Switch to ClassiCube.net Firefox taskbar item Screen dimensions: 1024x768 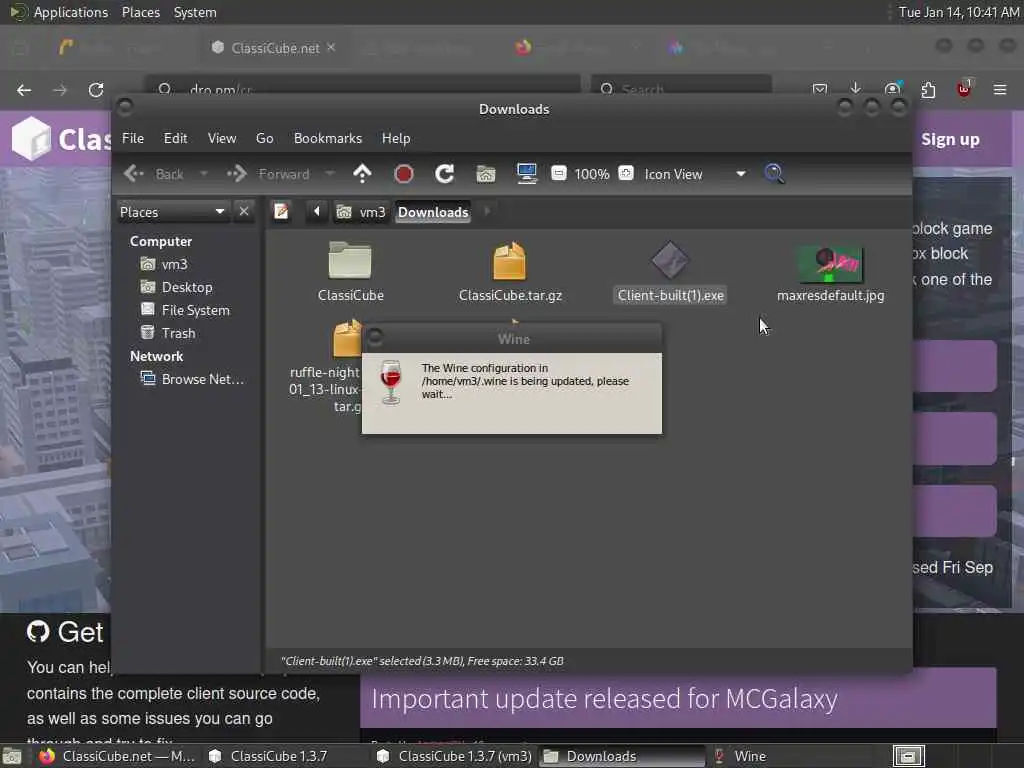point(120,756)
